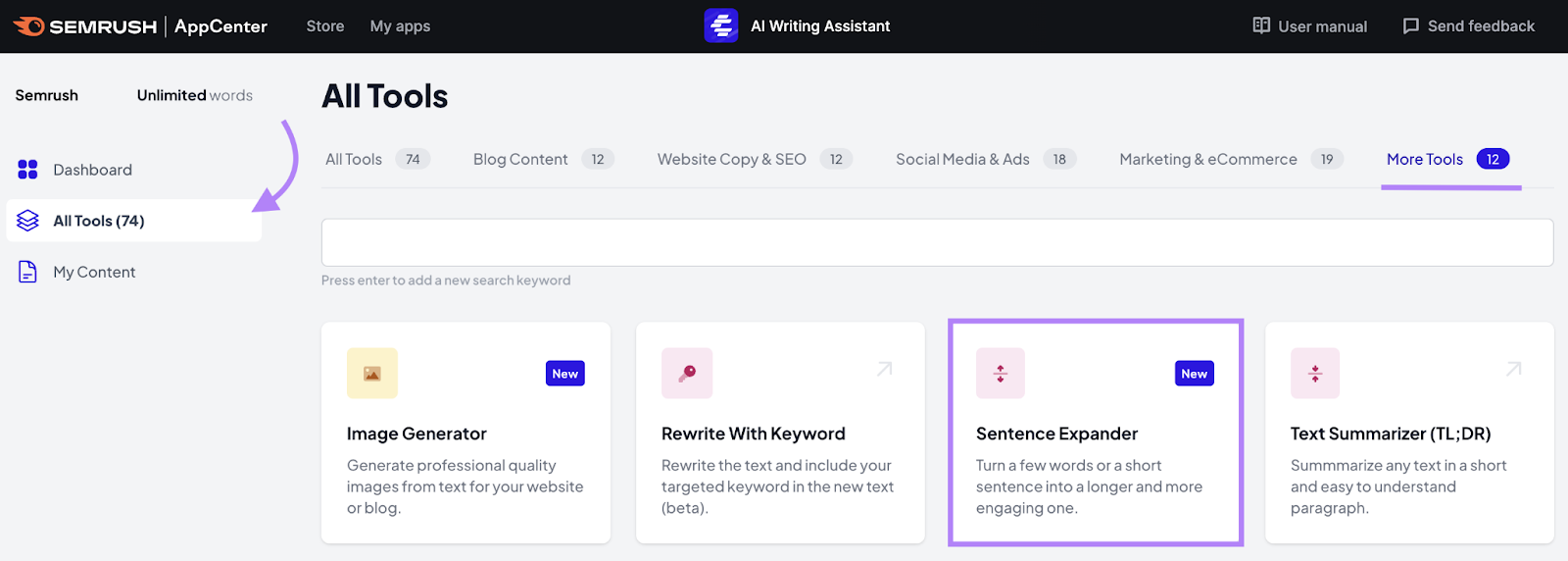The image size is (1568, 561).
Task: Open the AI Writing Assistant app icon
Action: (721, 26)
